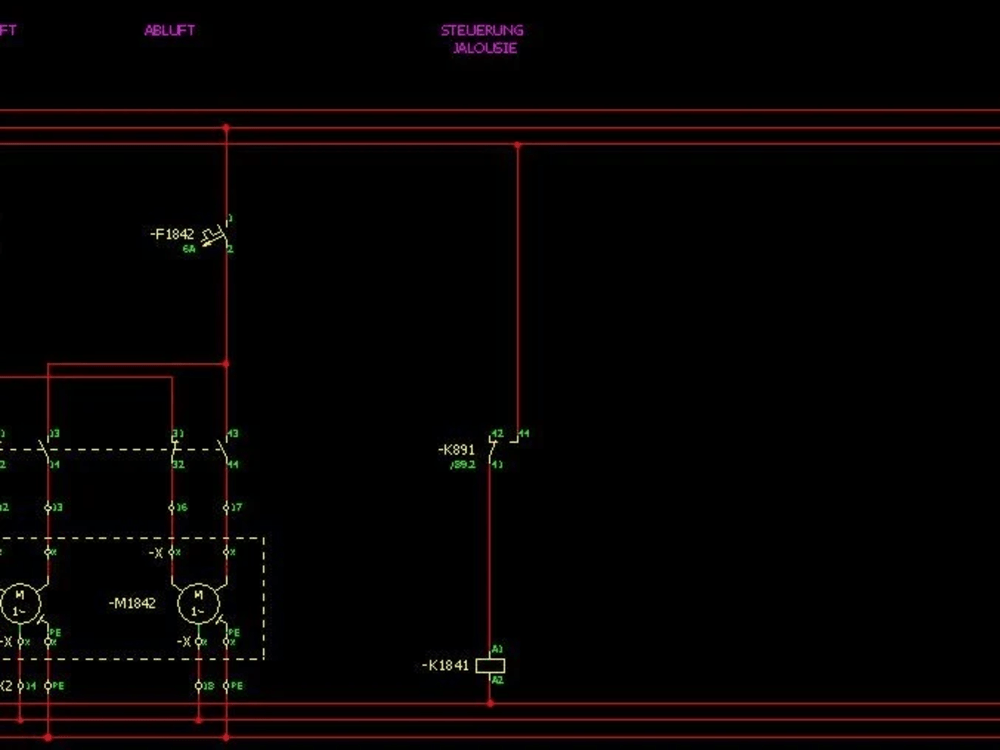
Task: Select the right motor circle of -M1842
Action: coord(198,602)
